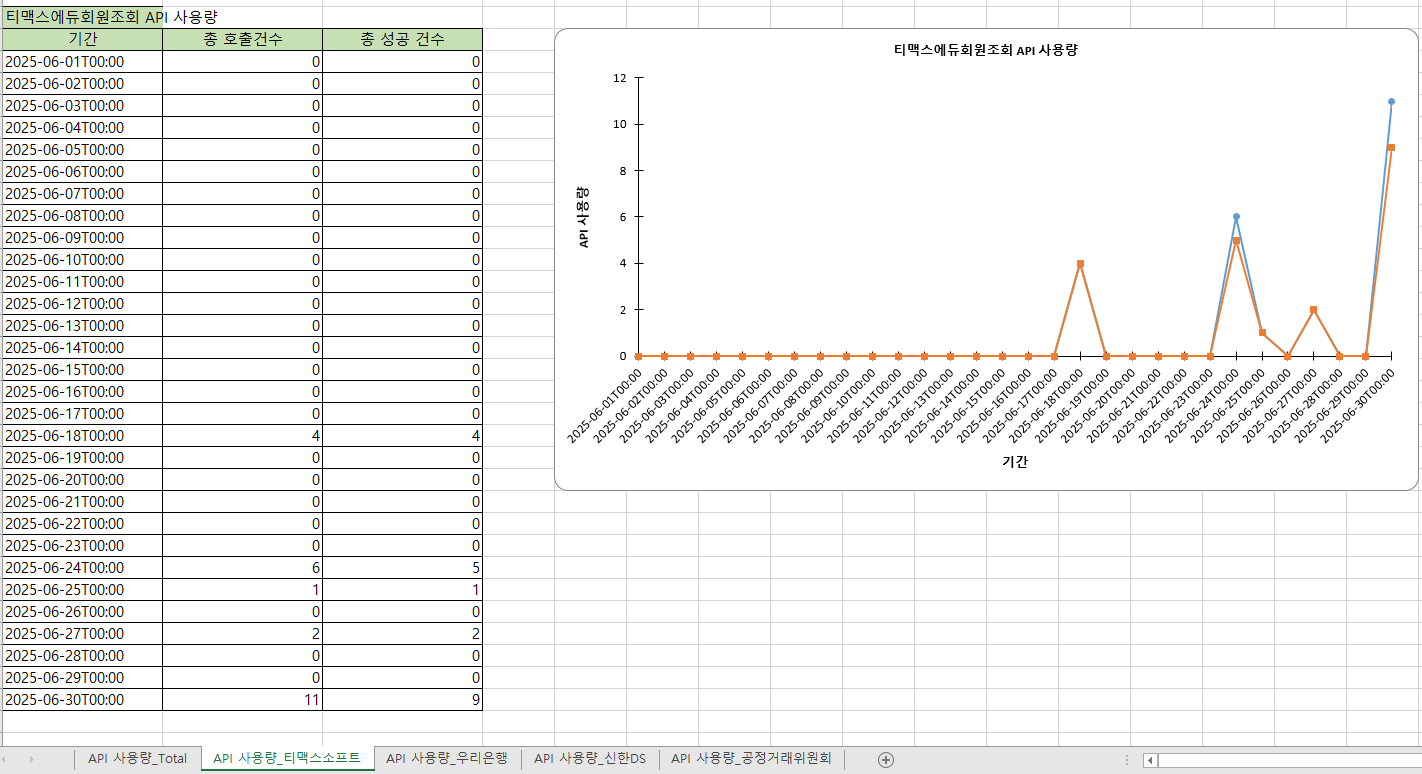This screenshot has height=774, width=1422.
Task: Select call count 2 on 06-27 row
Action: (x=242, y=633)
